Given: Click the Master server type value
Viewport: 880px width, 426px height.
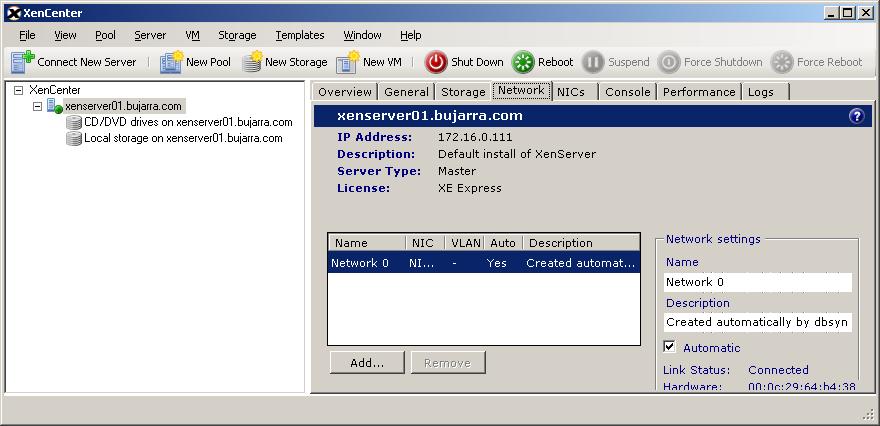Looking at the screenshot, I should coord(457,171).
